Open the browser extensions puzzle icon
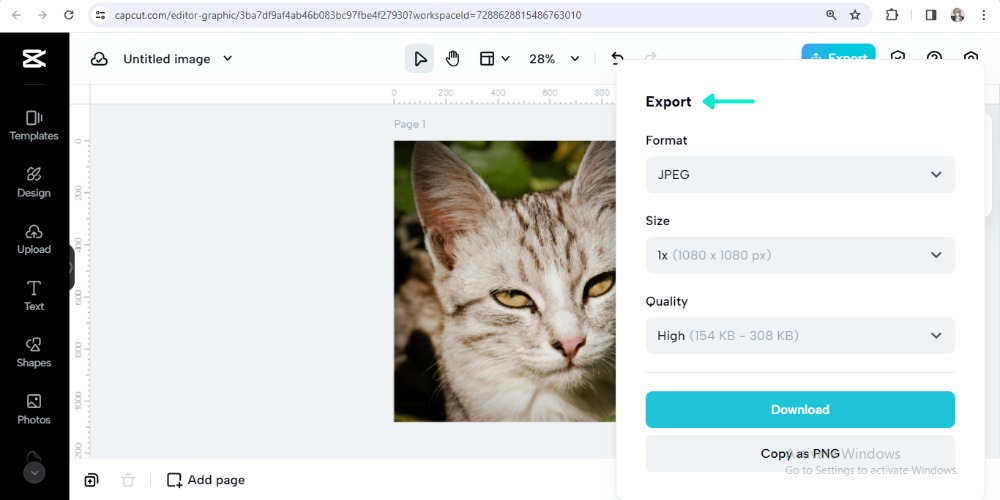The height and width of the screenshot is (500, 1000). coord(892,15)
